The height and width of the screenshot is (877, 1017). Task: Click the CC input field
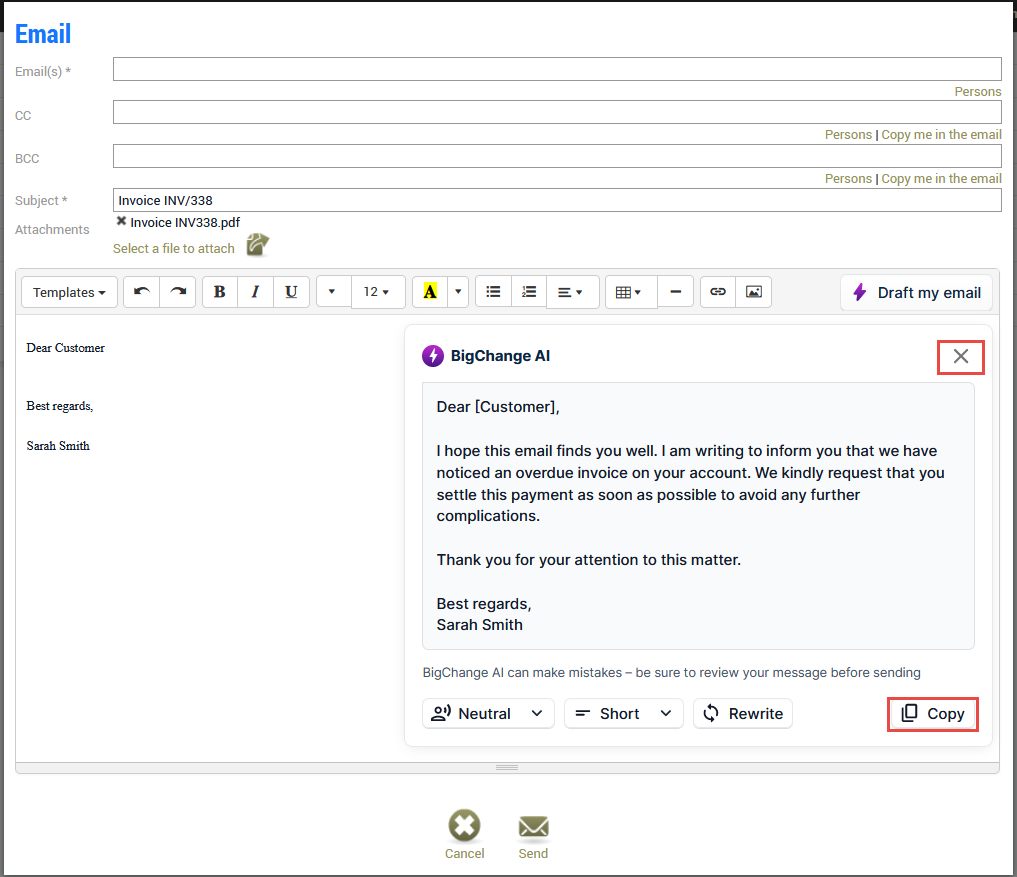pos(557,112)
